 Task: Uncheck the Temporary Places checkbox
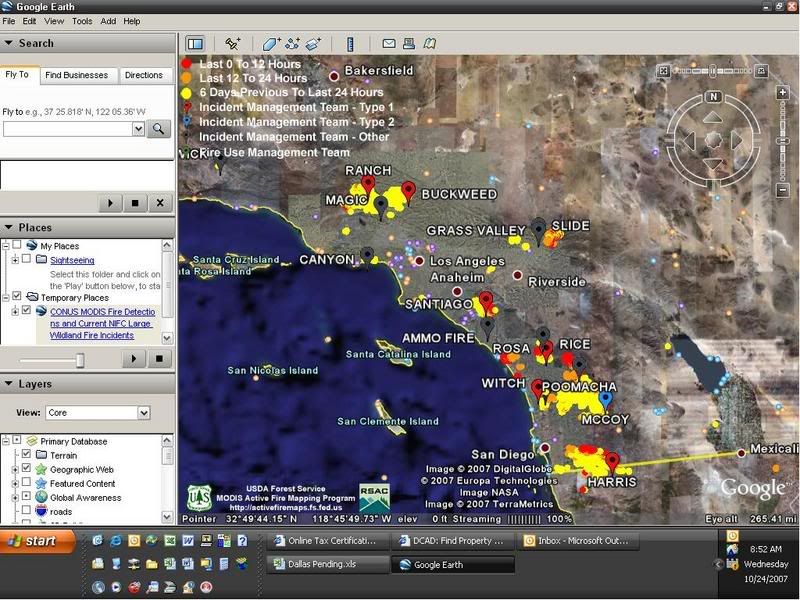[17, 296]
